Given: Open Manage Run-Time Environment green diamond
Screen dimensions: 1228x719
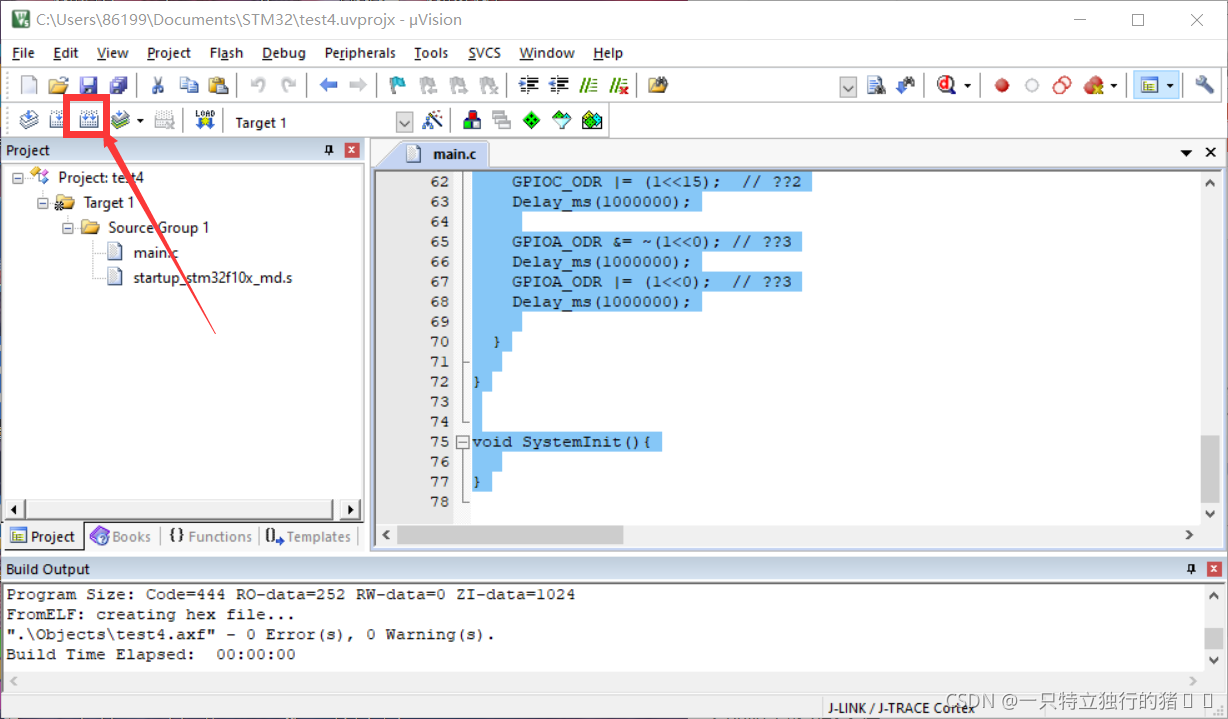Looking at the screenshot, I should pyautogui.click(x=532, y=121).
